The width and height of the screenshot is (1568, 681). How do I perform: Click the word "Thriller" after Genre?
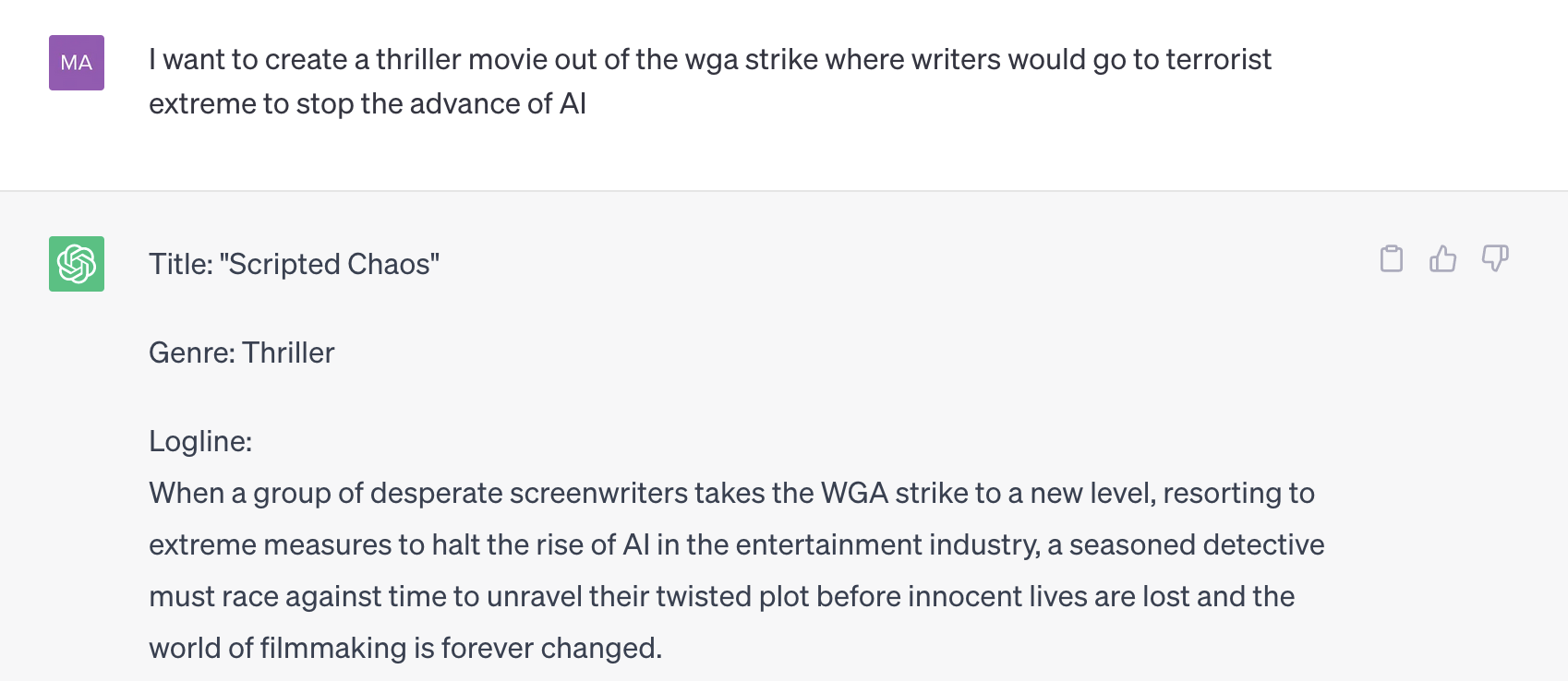(x=288, y=352)
